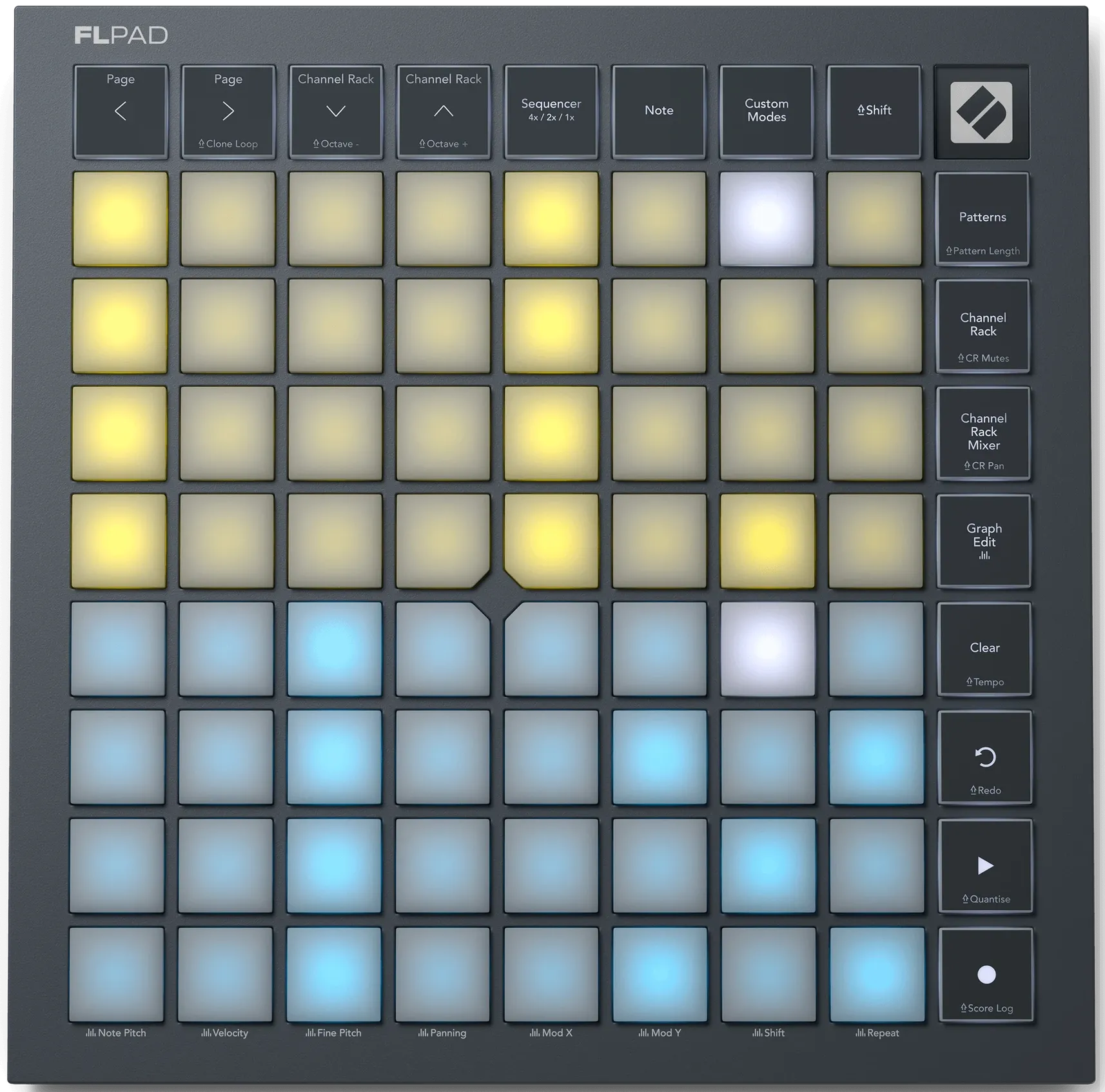
Task: Hit the Channel Rack up Octave+ button
Action: [444, 112]
